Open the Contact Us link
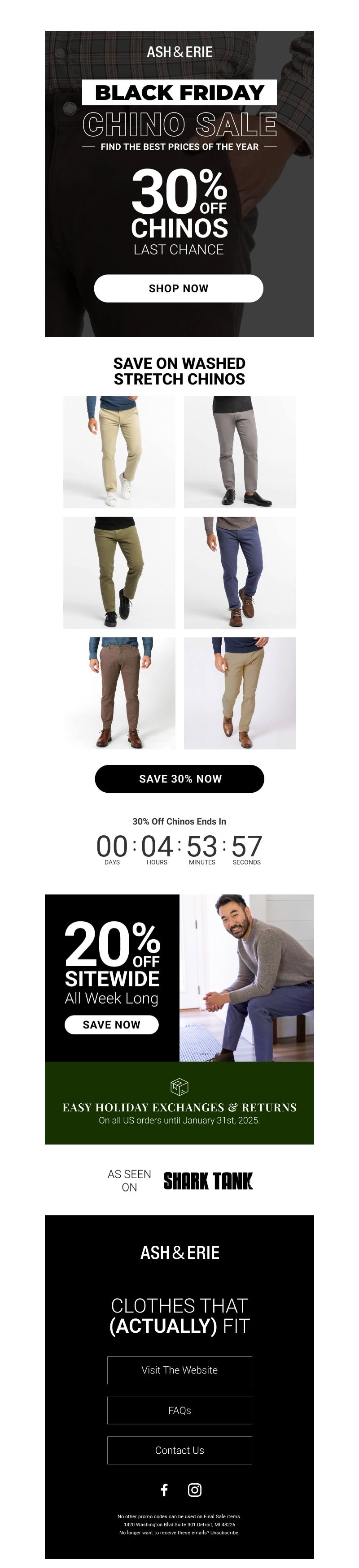 [179, 1450]
